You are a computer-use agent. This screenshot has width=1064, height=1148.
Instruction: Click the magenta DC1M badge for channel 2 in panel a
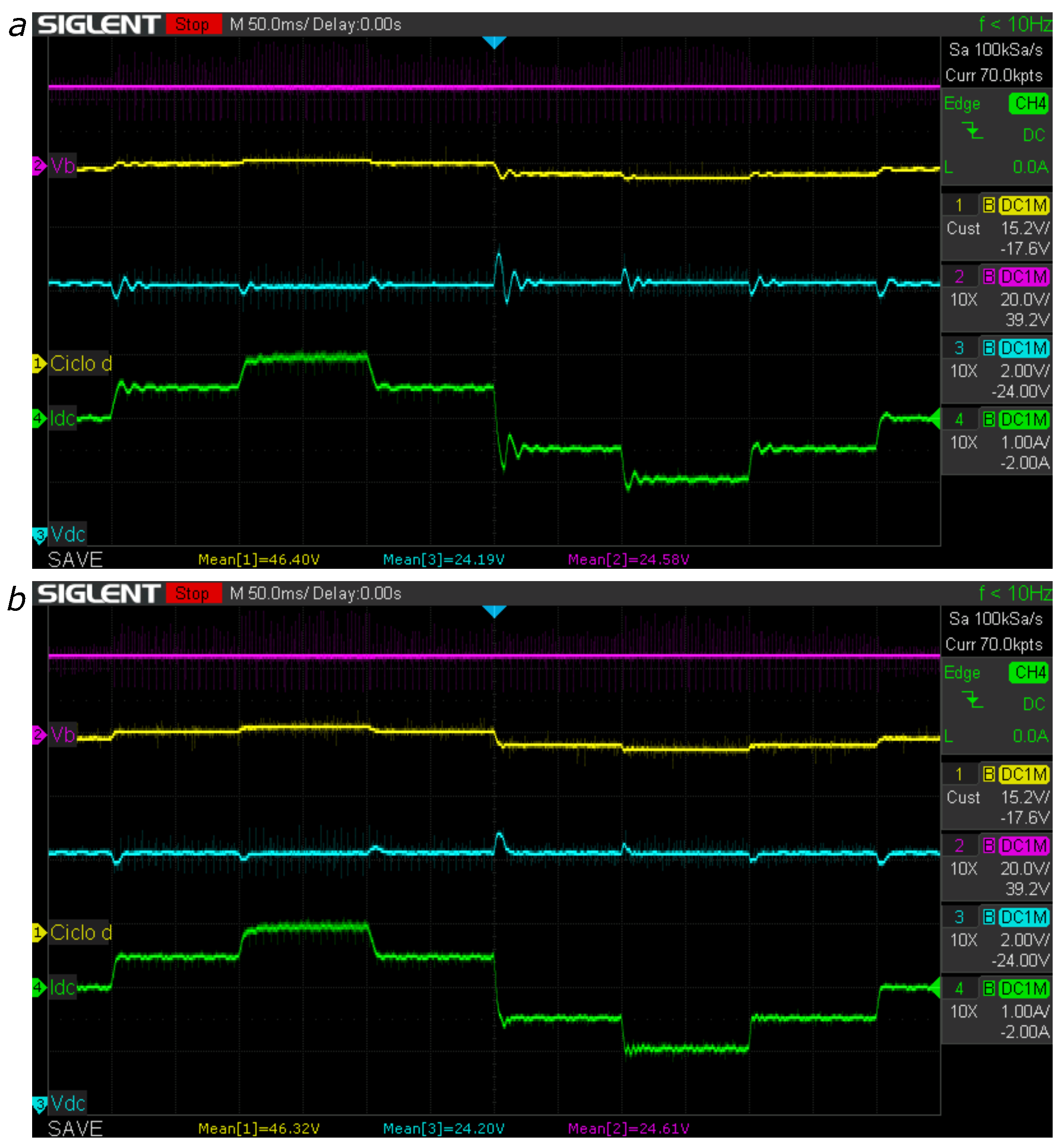pyautogui.click(x=1024, y=277)
